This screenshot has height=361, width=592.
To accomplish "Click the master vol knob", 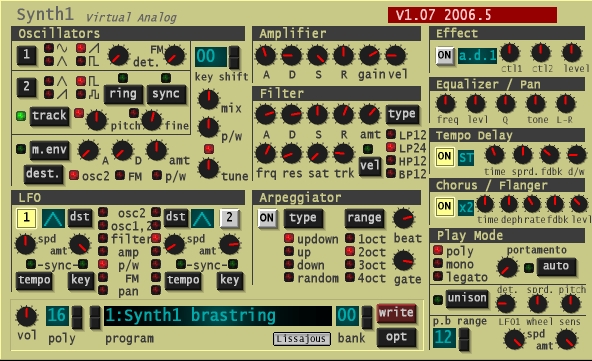I will (x=26, y=316).
